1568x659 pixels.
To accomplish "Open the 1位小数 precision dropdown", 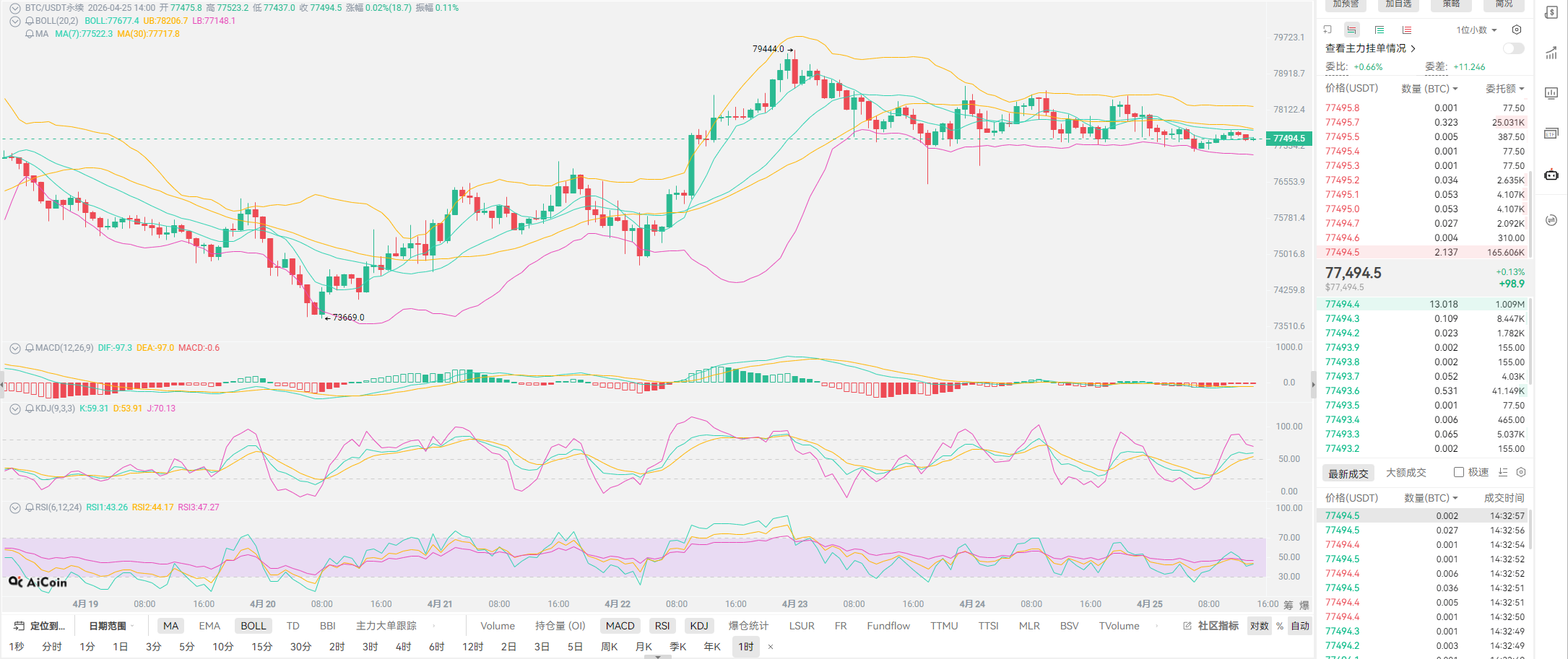I will (1476, 30).
